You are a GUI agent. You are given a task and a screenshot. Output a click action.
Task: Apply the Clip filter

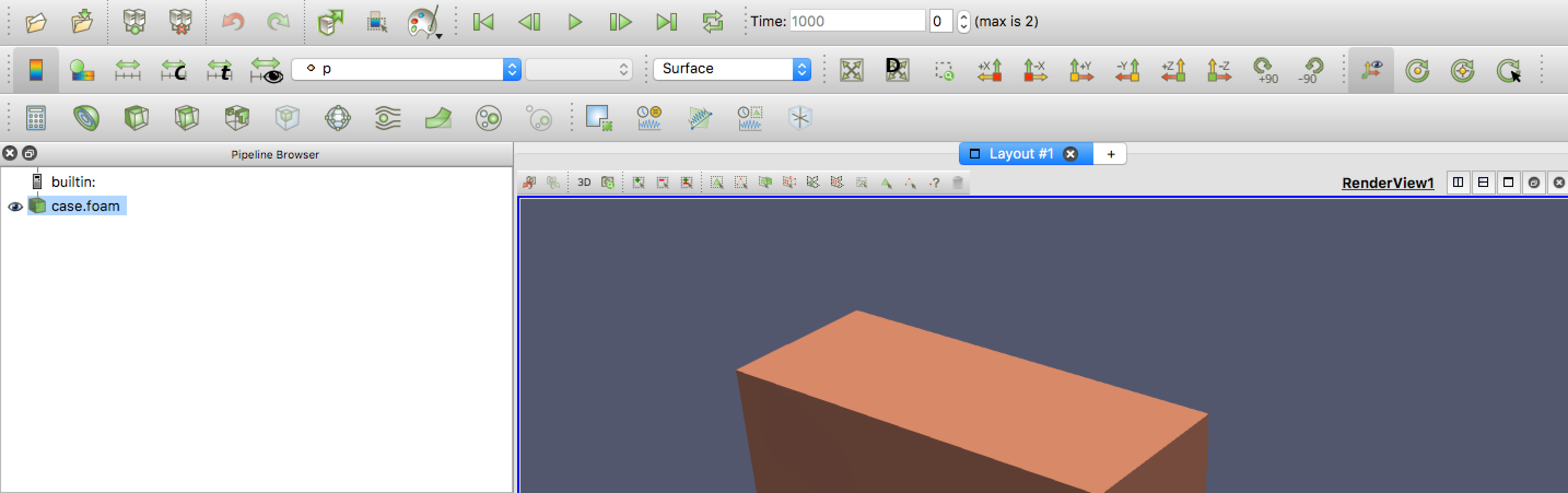click(x=136, y=118)
